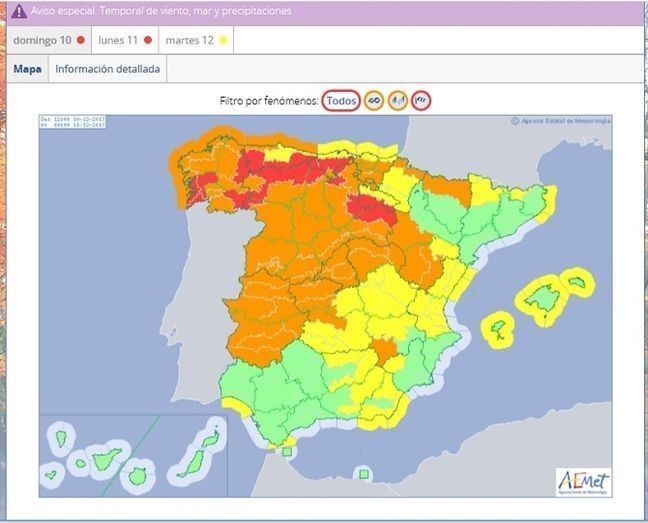Screen dimensions: 648x523
Task: Select Mallorca island on the map
Action: pos(545,297)
